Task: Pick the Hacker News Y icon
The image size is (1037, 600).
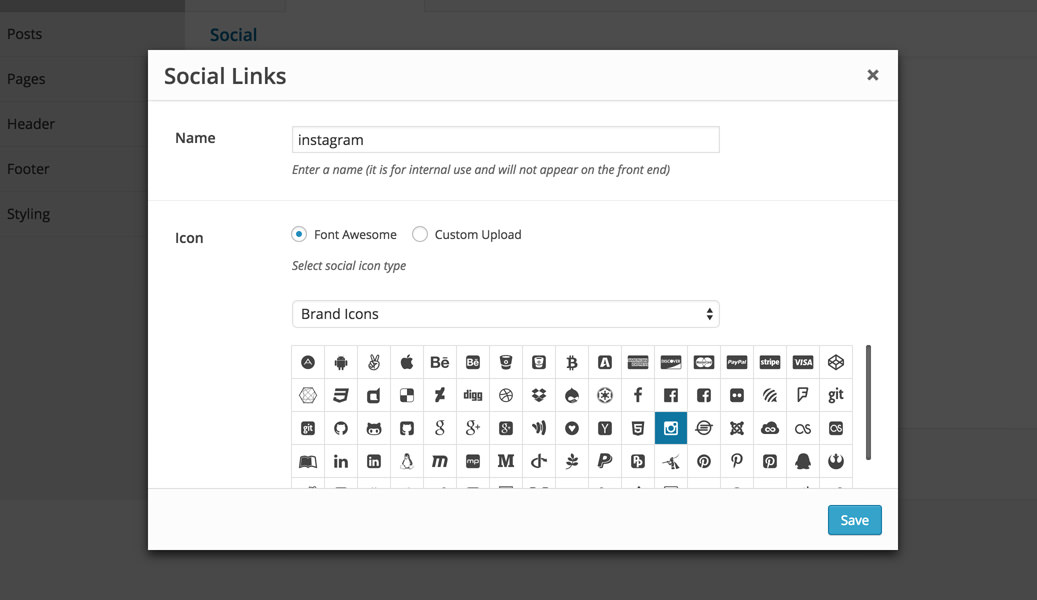Action: point(604,428)
